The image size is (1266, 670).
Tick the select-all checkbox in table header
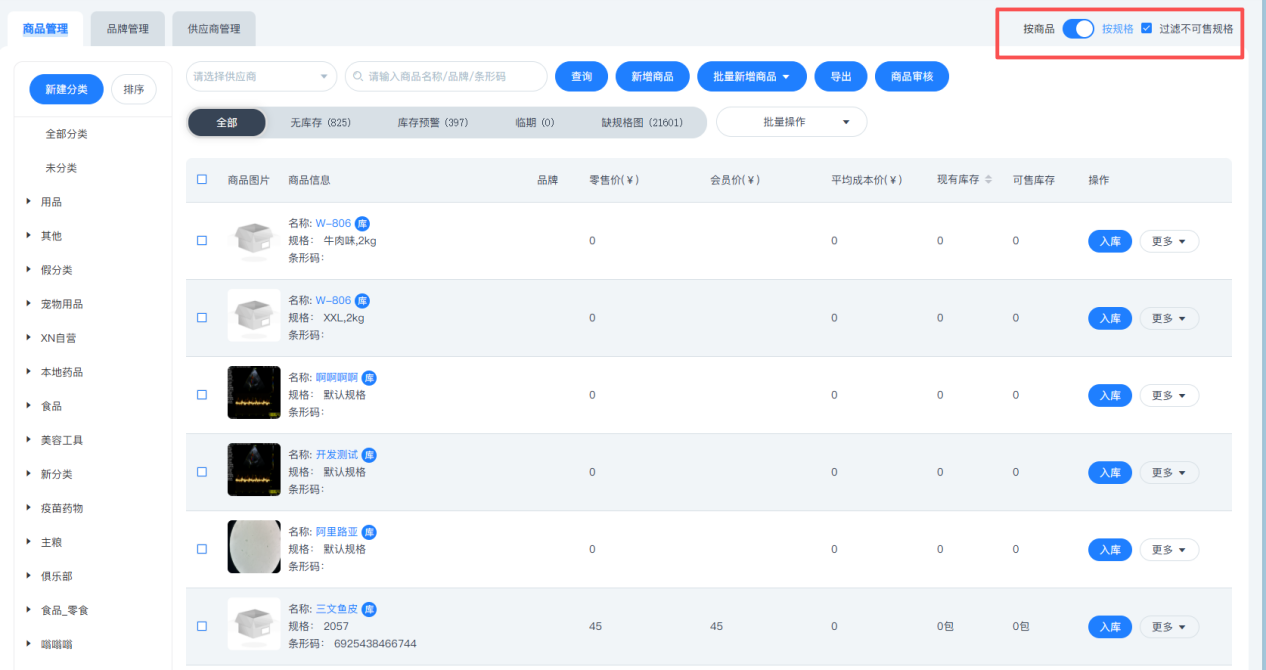[202, 180]
